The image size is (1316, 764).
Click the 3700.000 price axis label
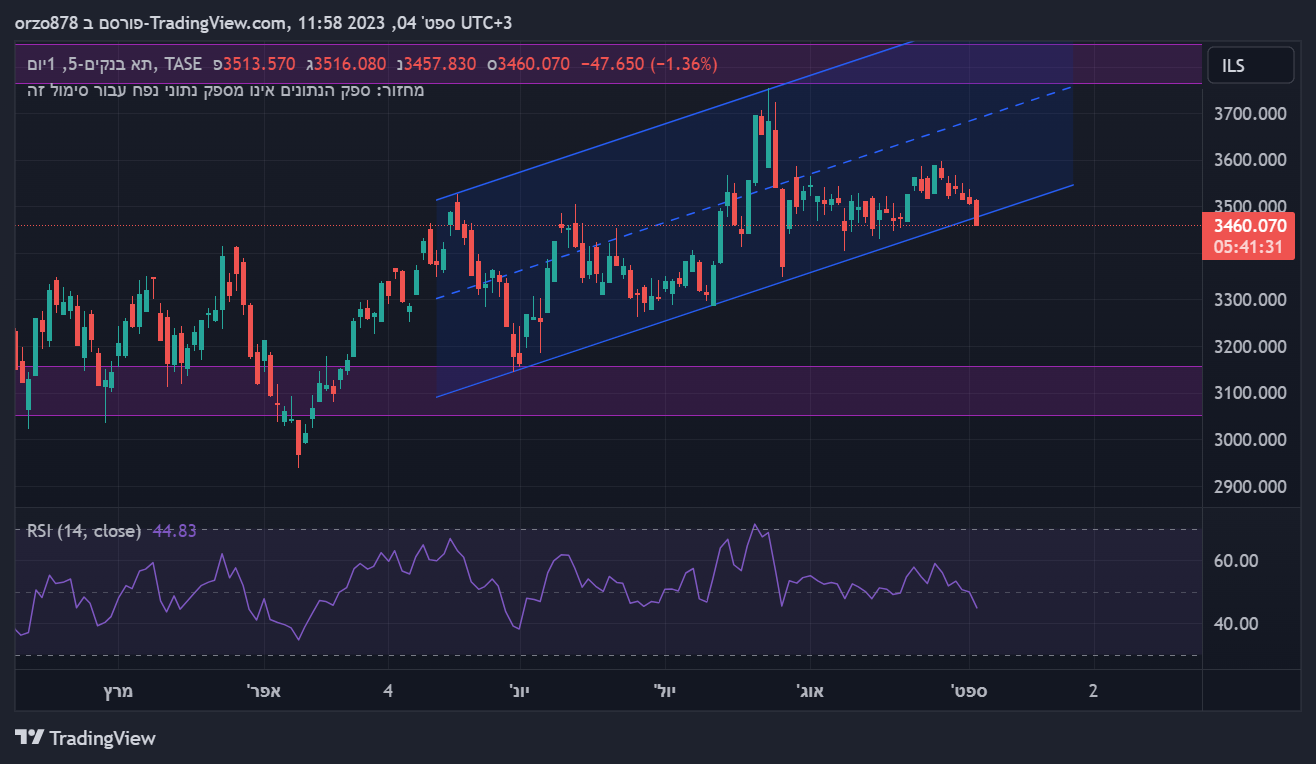tap(1248, 114)
